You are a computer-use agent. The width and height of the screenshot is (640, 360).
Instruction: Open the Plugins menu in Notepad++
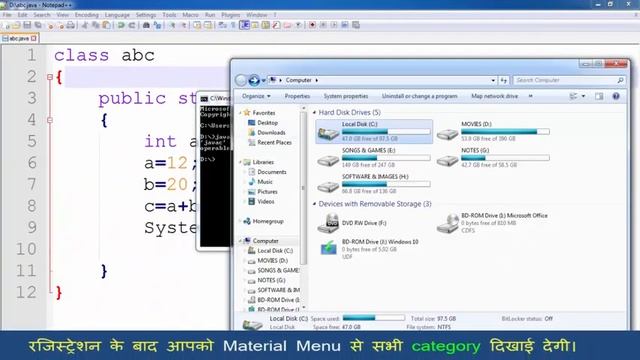231,15
